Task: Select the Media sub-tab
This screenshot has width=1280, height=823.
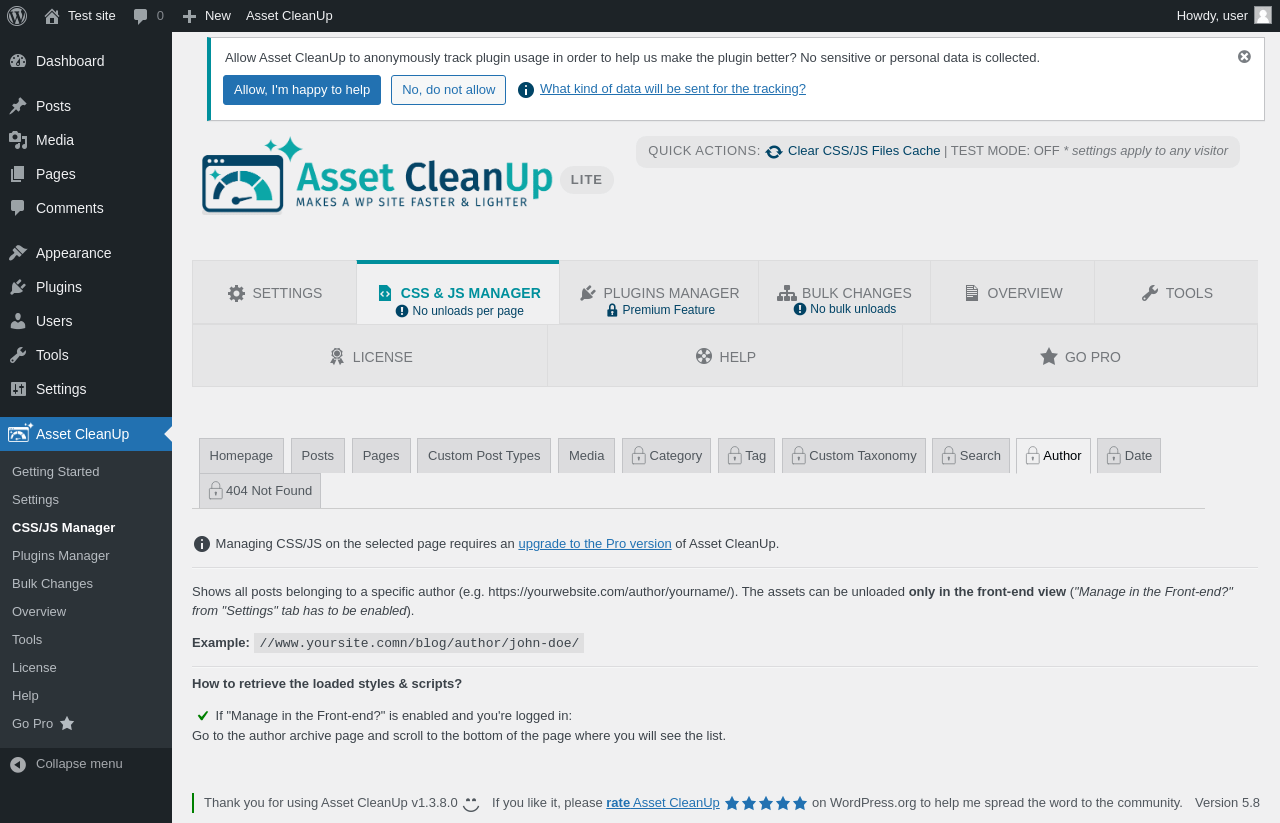Action: click(587, 456)
